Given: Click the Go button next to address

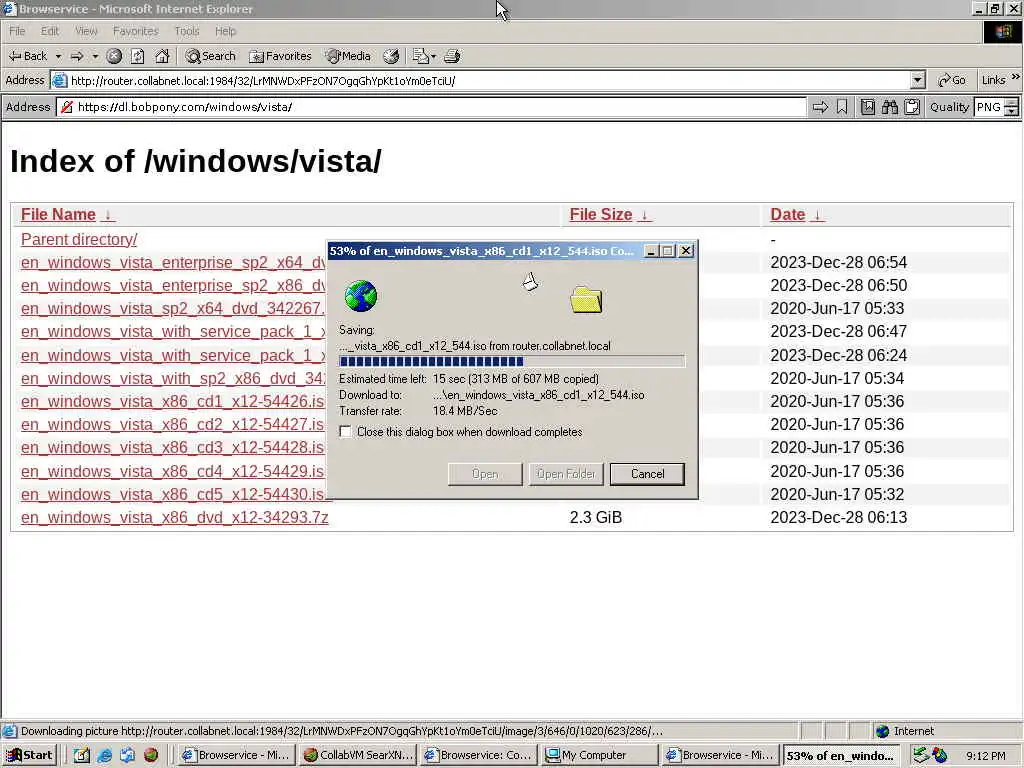Looking at the screenshot, I should pos(952,80).
